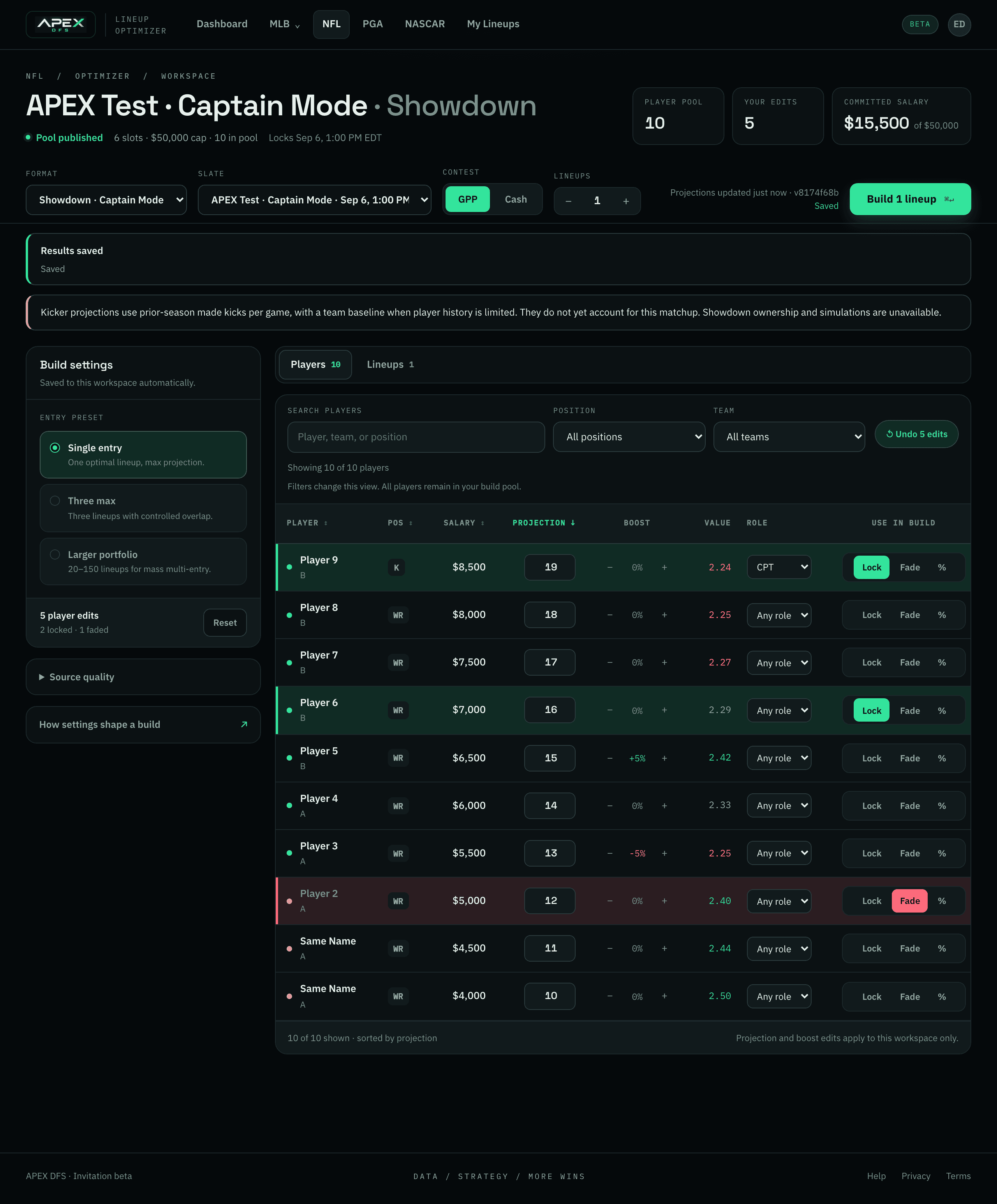Switch contest type to Cash
Screen dimensions: 997x1204
pos(516,199)
